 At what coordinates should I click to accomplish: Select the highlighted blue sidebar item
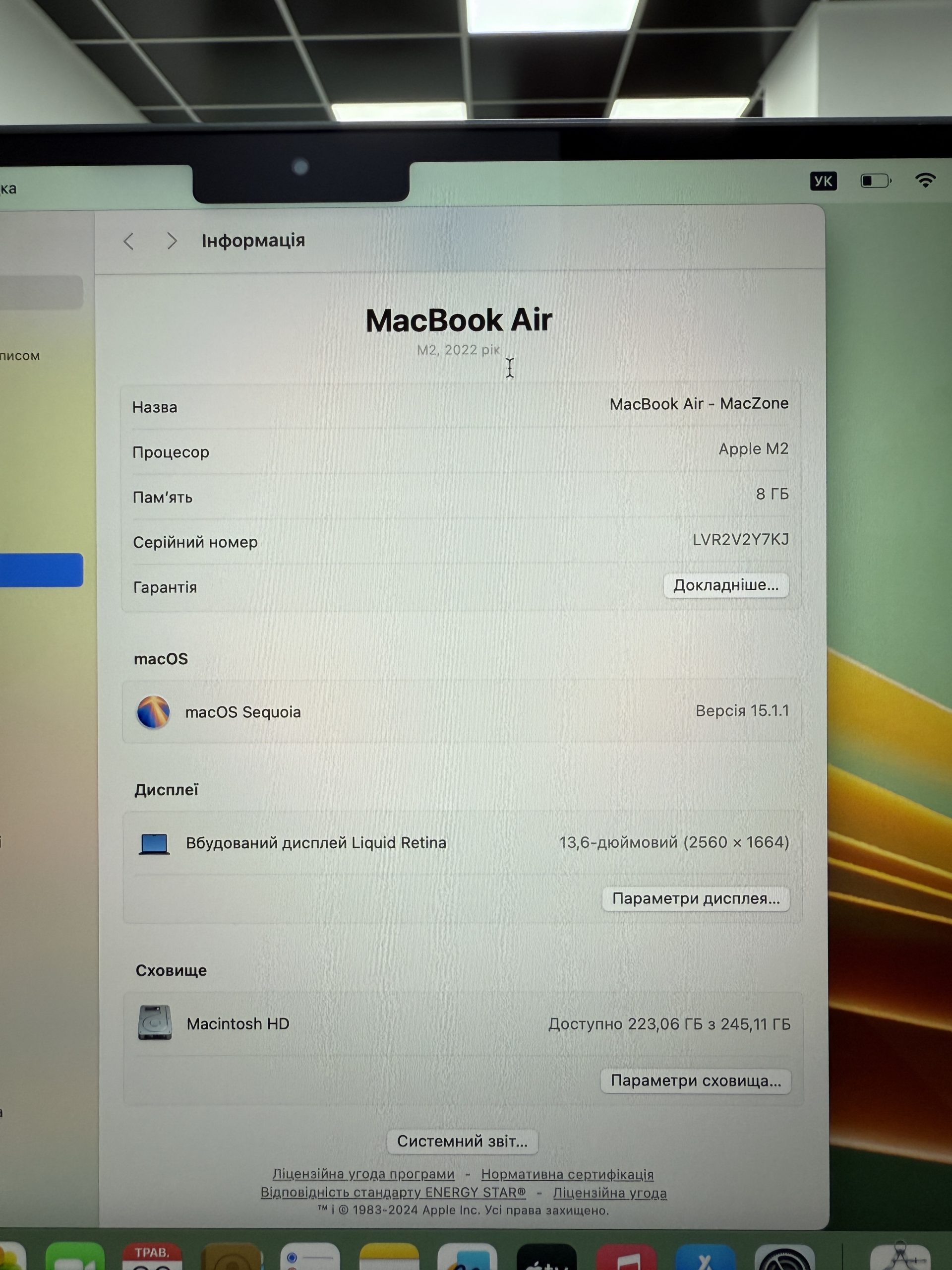coord(41,570)
